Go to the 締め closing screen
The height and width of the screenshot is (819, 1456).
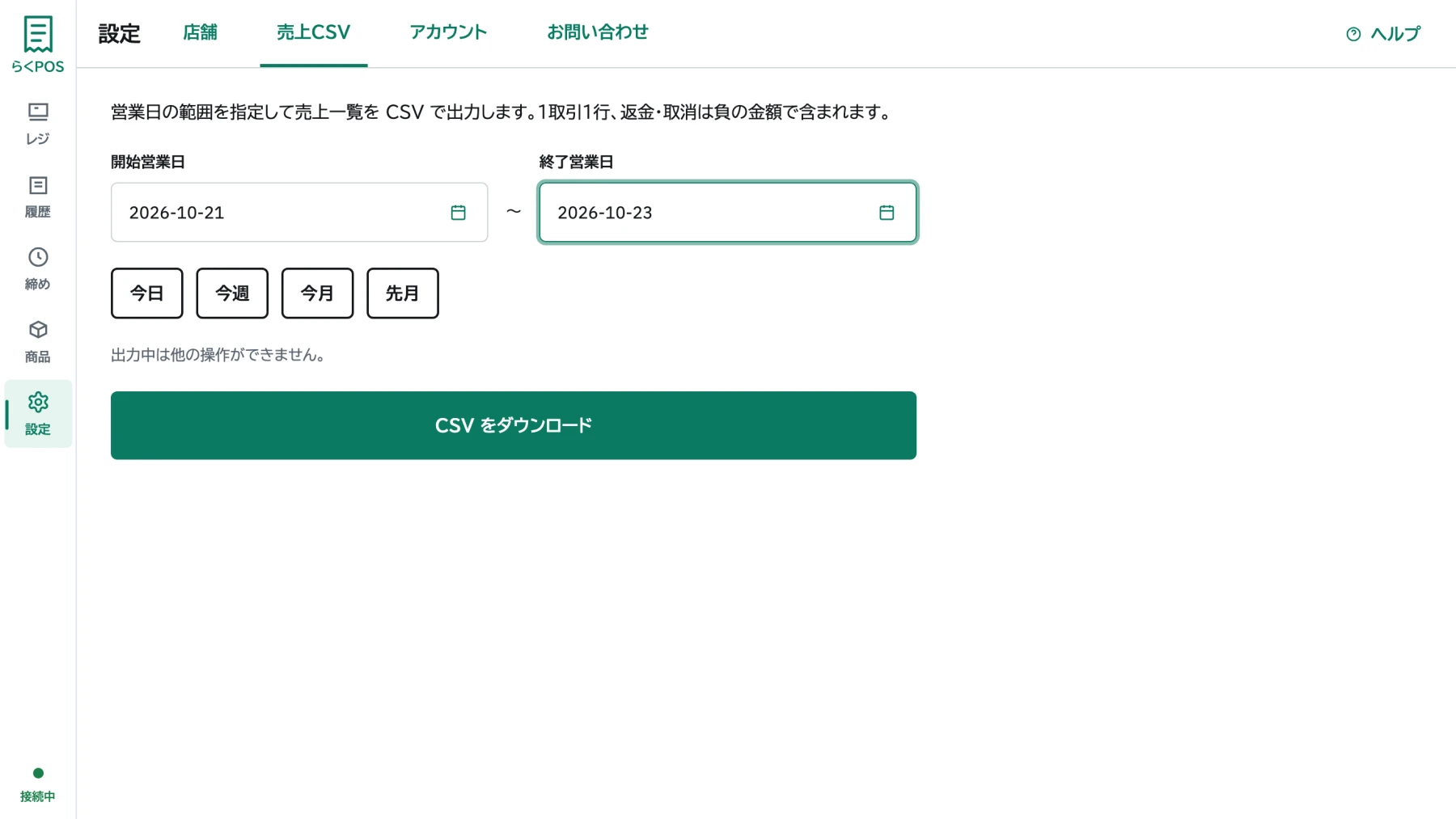coord(38,269)
